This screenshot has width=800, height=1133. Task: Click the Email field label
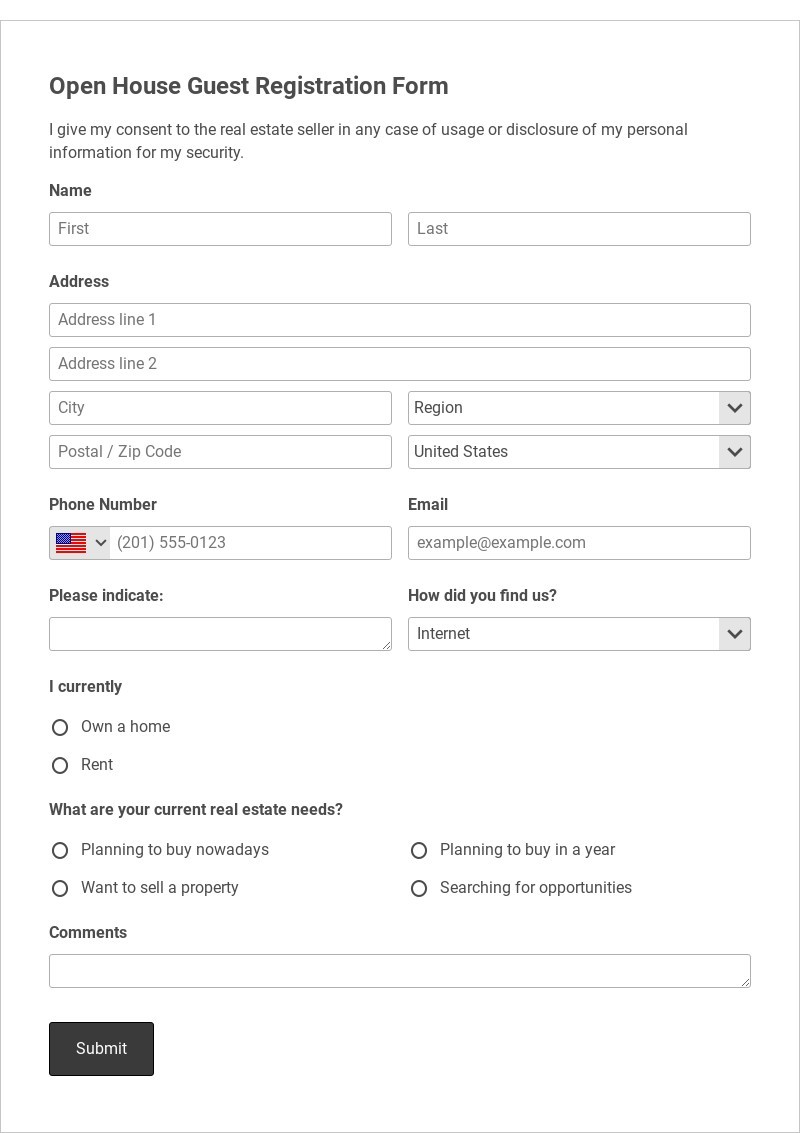pos(428,505)
